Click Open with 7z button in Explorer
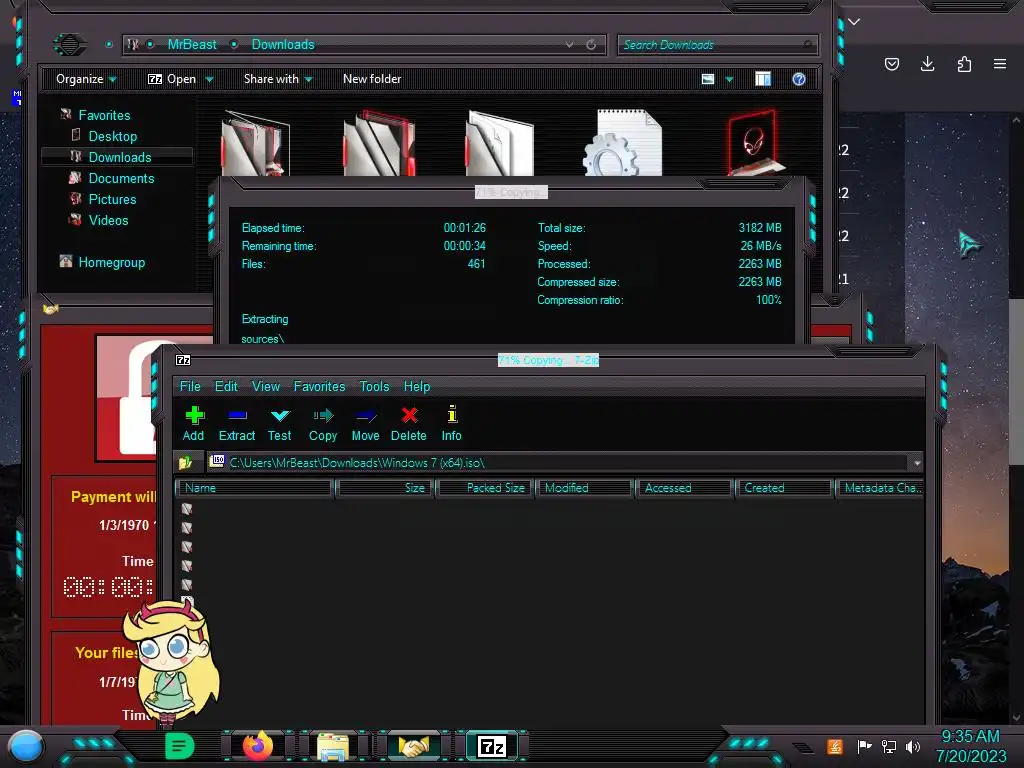The height and width of the screenshot is (768, 1024). pos(172,79)
